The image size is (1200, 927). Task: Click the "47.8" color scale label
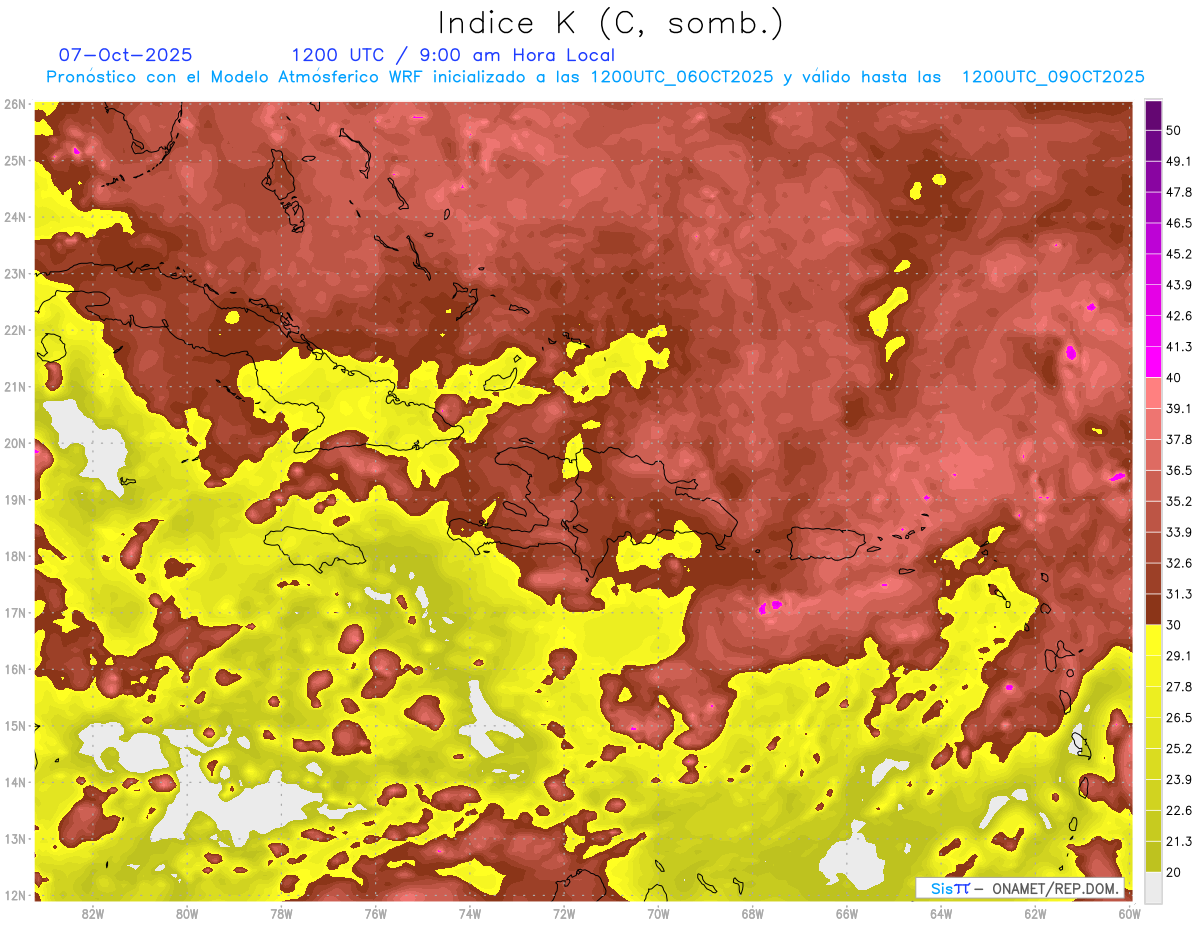click(x=1178, y=192)
